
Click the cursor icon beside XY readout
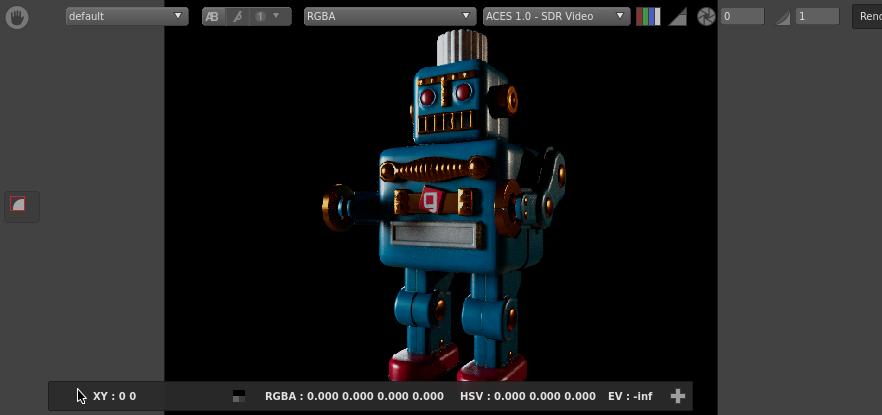tap(81, 396)
